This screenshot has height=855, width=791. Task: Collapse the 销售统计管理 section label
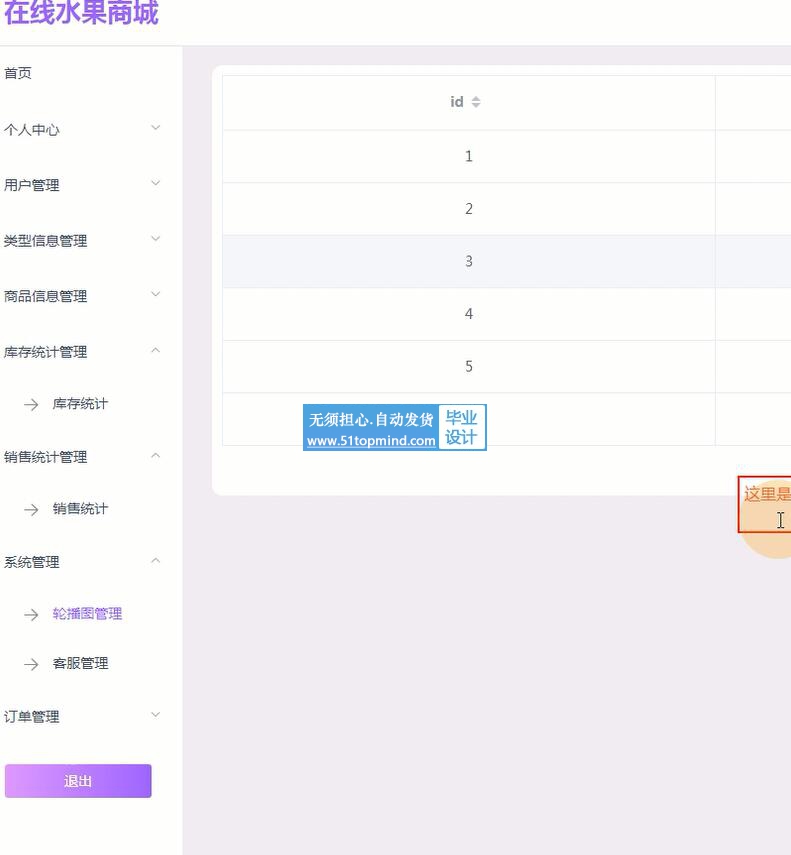click(45, 457)
